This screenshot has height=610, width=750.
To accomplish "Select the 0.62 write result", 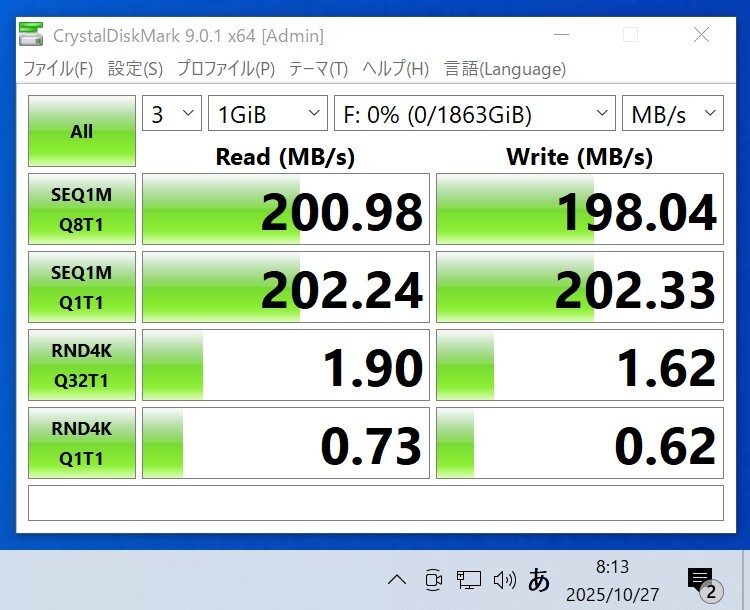I will 580,443.
